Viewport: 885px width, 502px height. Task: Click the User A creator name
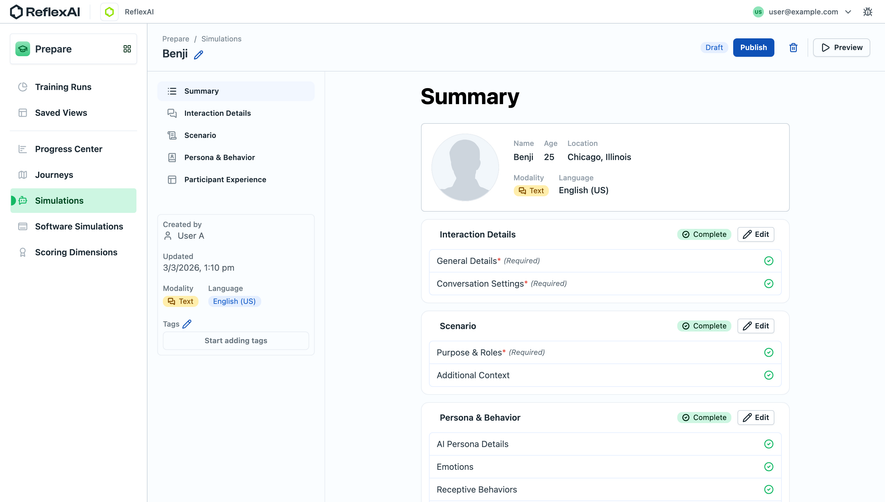(191, 236)
